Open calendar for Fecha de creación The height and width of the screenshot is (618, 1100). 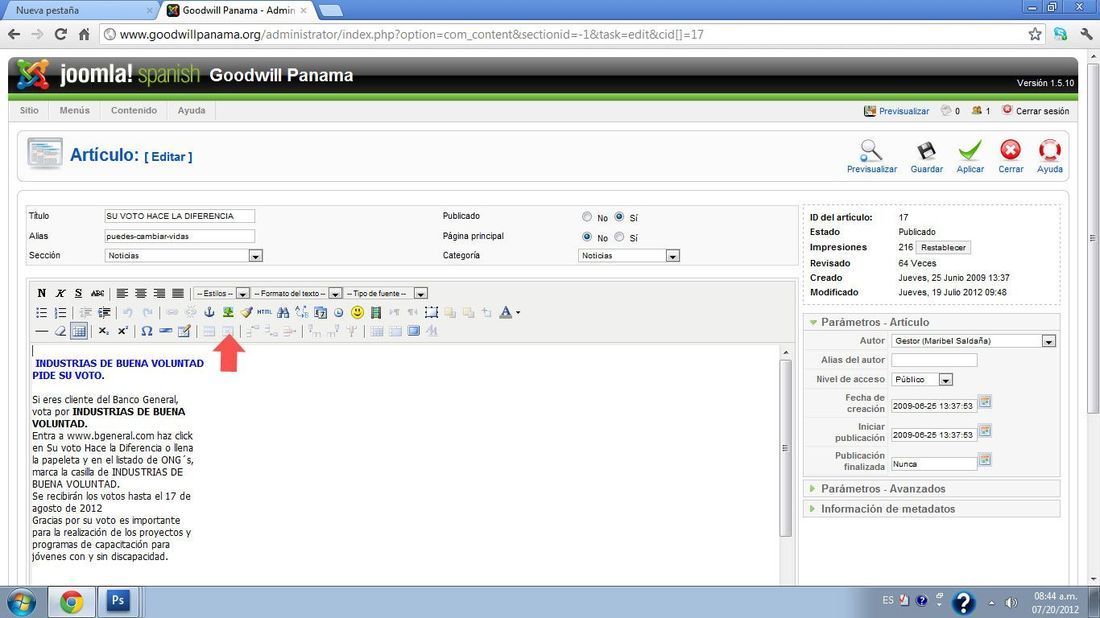point(985,401)
